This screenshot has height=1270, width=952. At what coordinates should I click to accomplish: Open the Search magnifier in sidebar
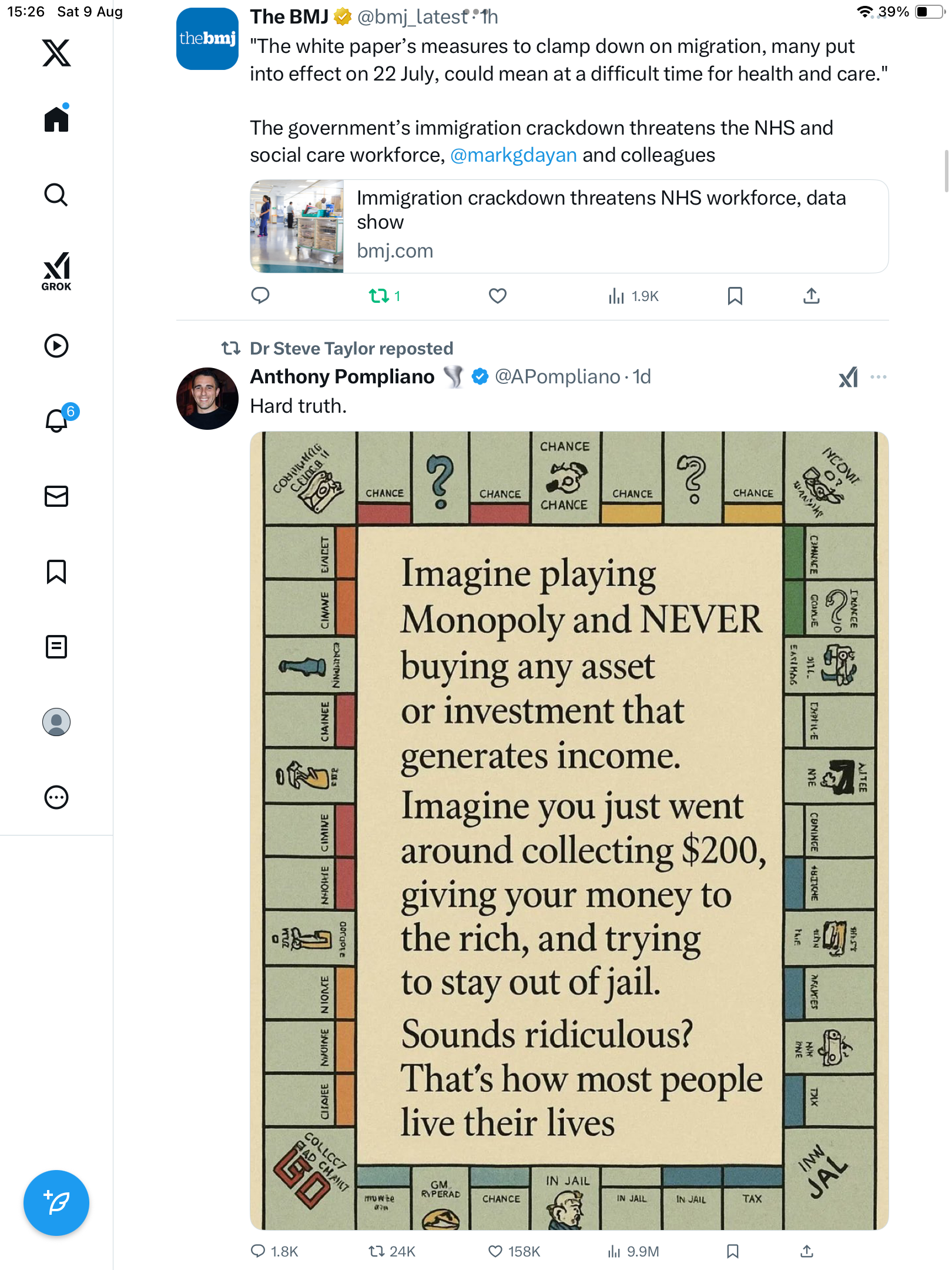pyautogui.click(x=56, y=195)
